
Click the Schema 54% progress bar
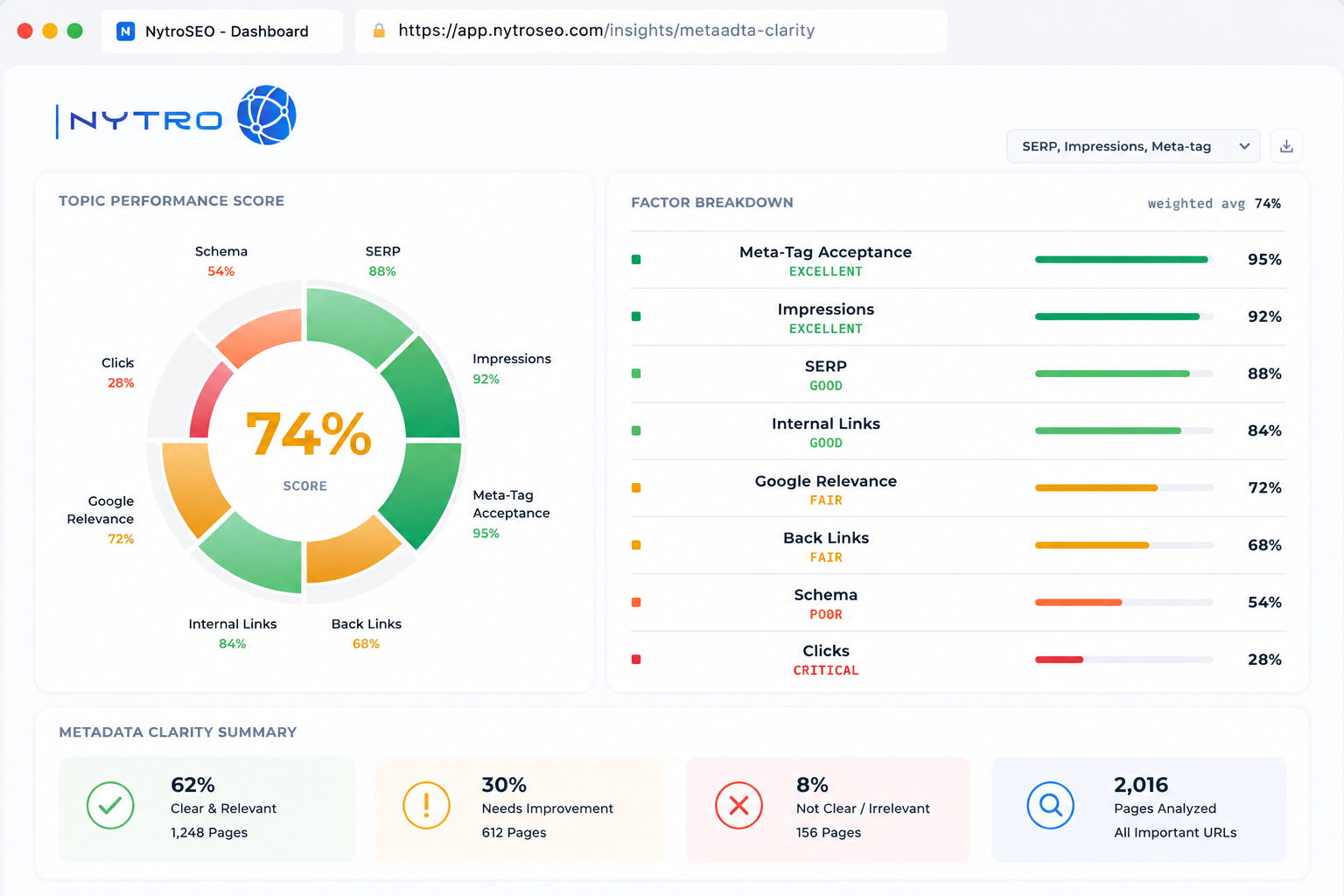tap(1123, 602)
